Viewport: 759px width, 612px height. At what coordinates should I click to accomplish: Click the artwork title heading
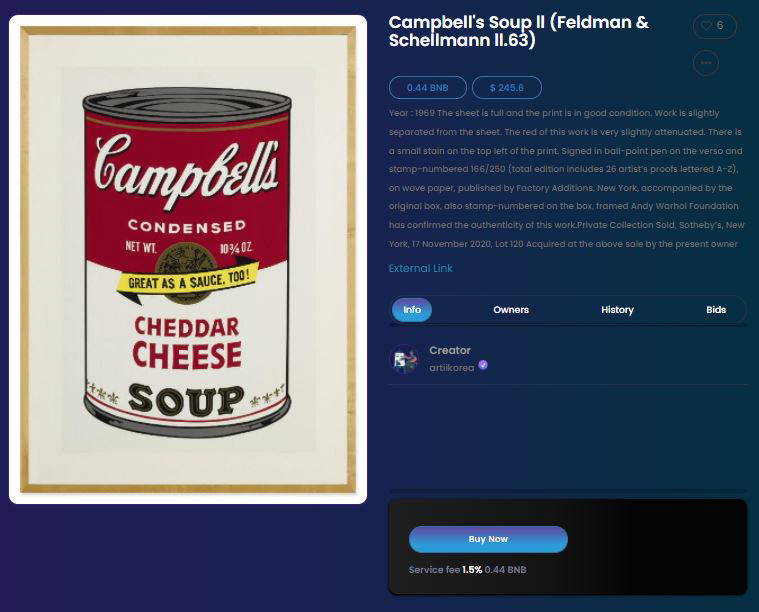point(519,31)
